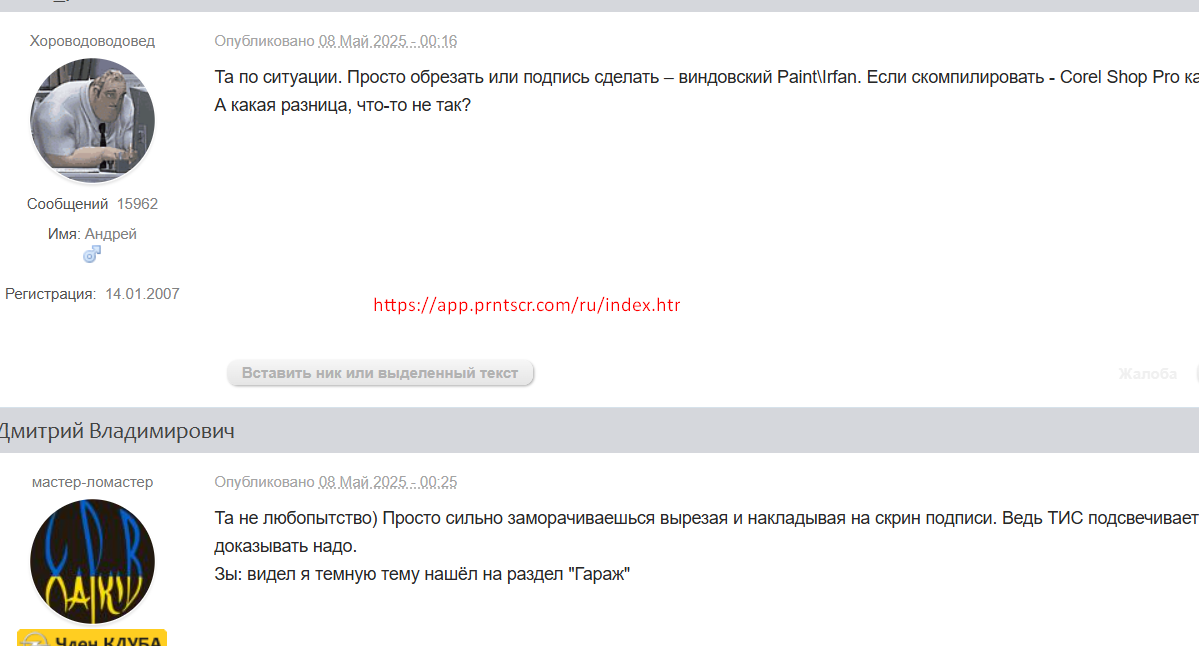Open the red prntscr.com link

(527, 305)
